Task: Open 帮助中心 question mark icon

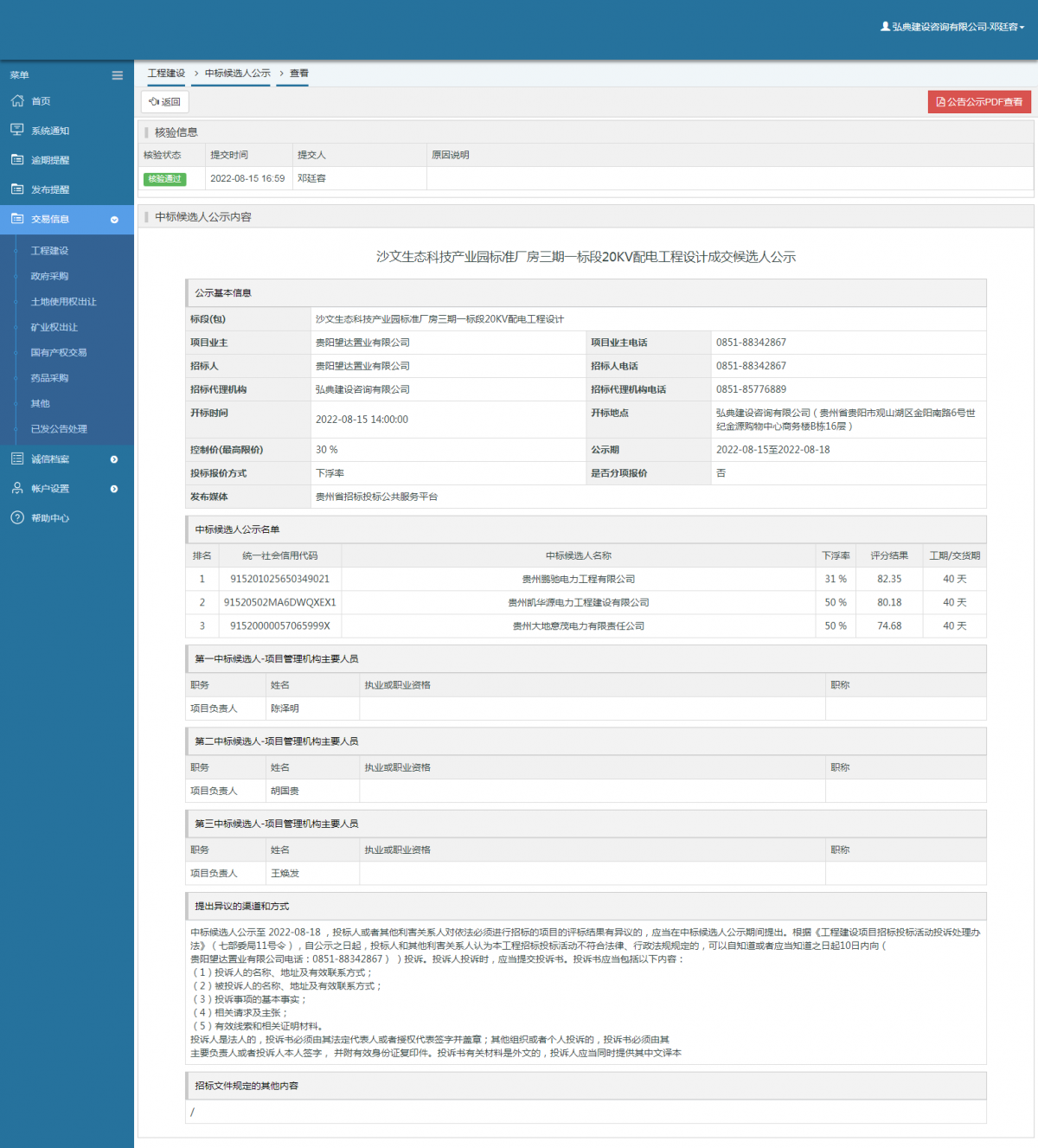Action: point(17,517)
